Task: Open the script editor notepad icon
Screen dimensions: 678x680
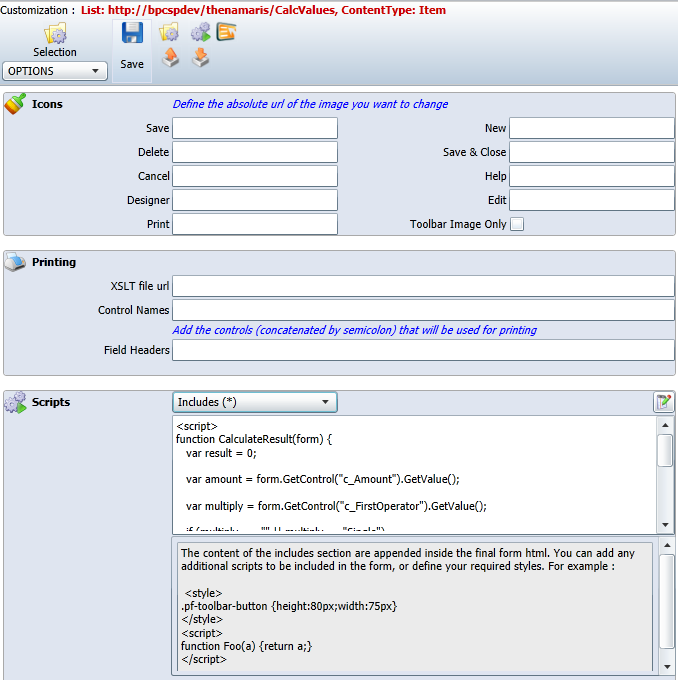Action: click(x=663, y=402)
